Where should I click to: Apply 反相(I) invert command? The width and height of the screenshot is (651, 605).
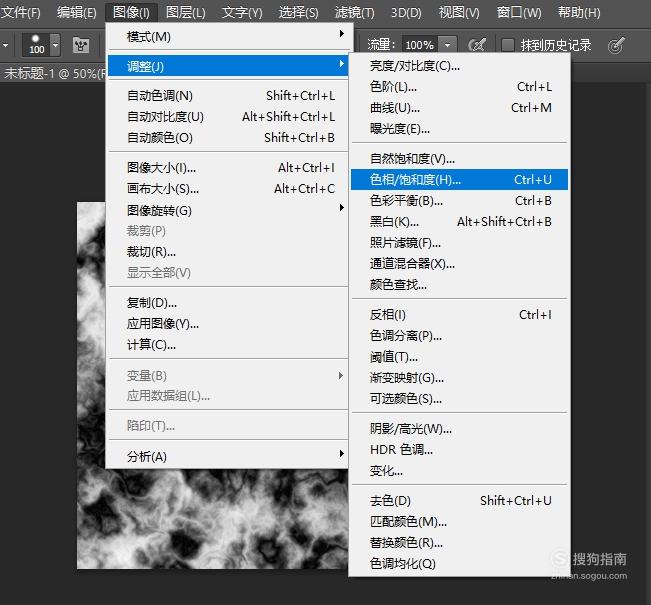point(459,314)
